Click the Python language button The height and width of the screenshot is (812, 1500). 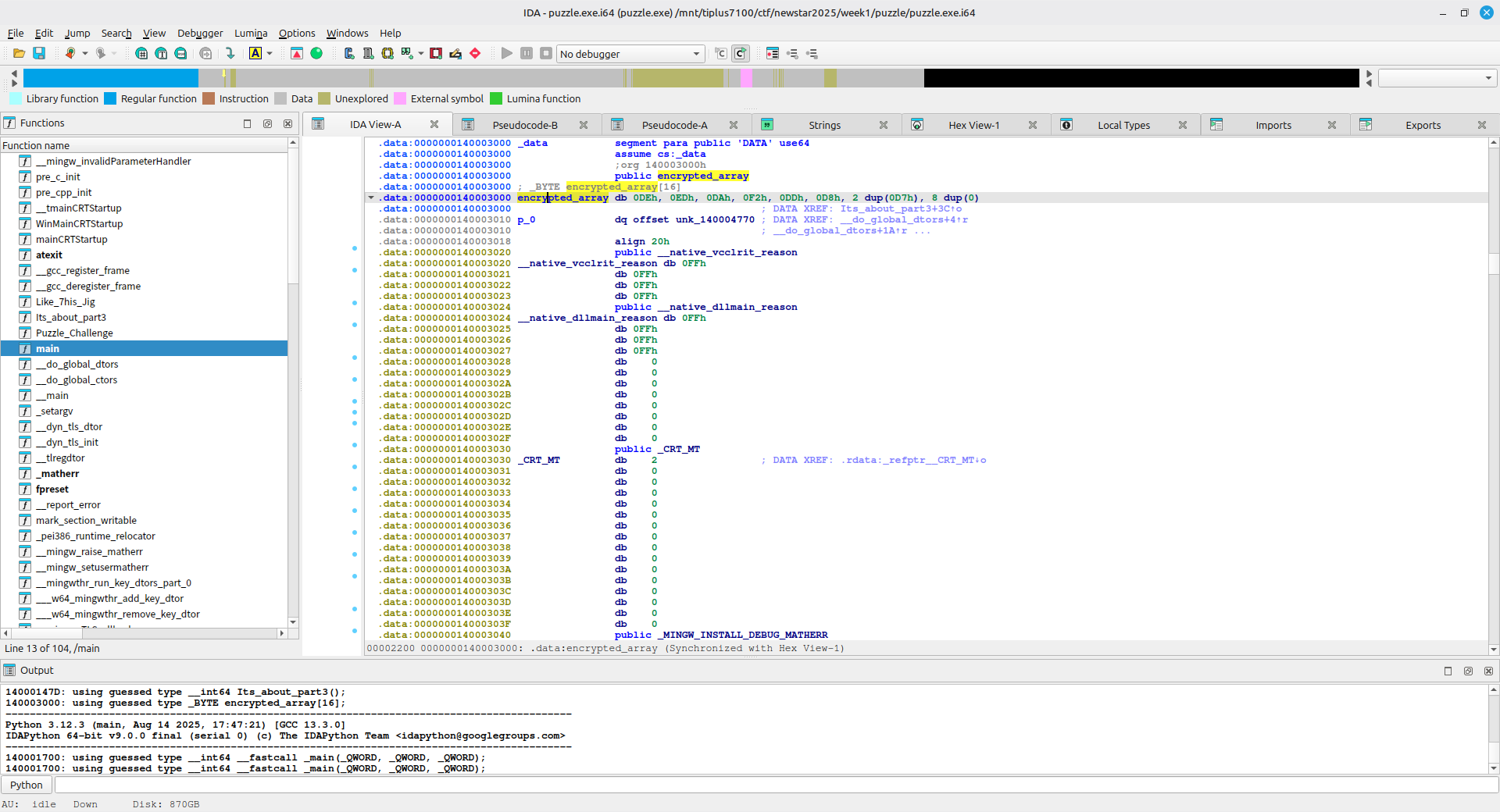[x=27, y=785]
